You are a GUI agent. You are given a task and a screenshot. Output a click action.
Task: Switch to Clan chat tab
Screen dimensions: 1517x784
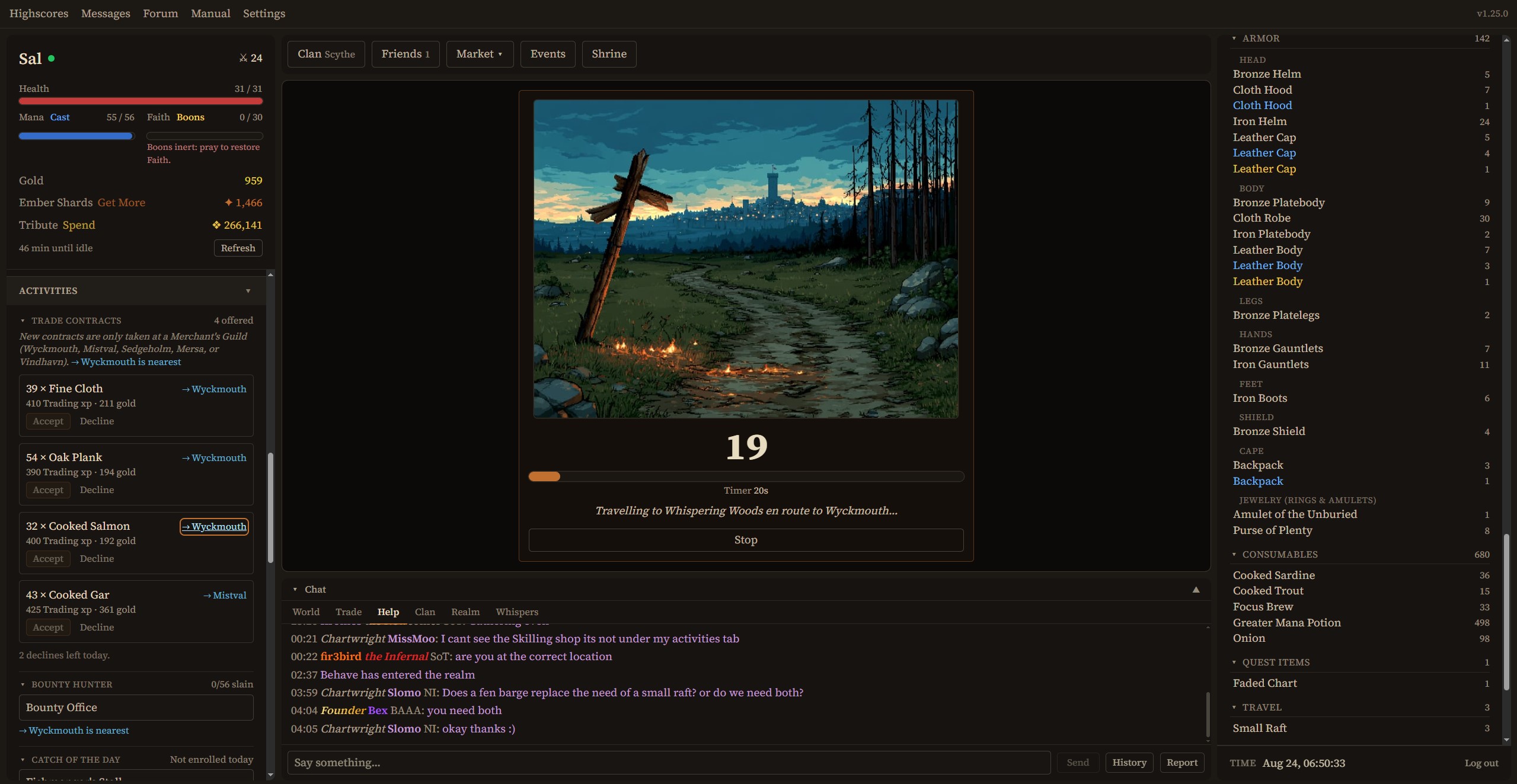point(425,612)
